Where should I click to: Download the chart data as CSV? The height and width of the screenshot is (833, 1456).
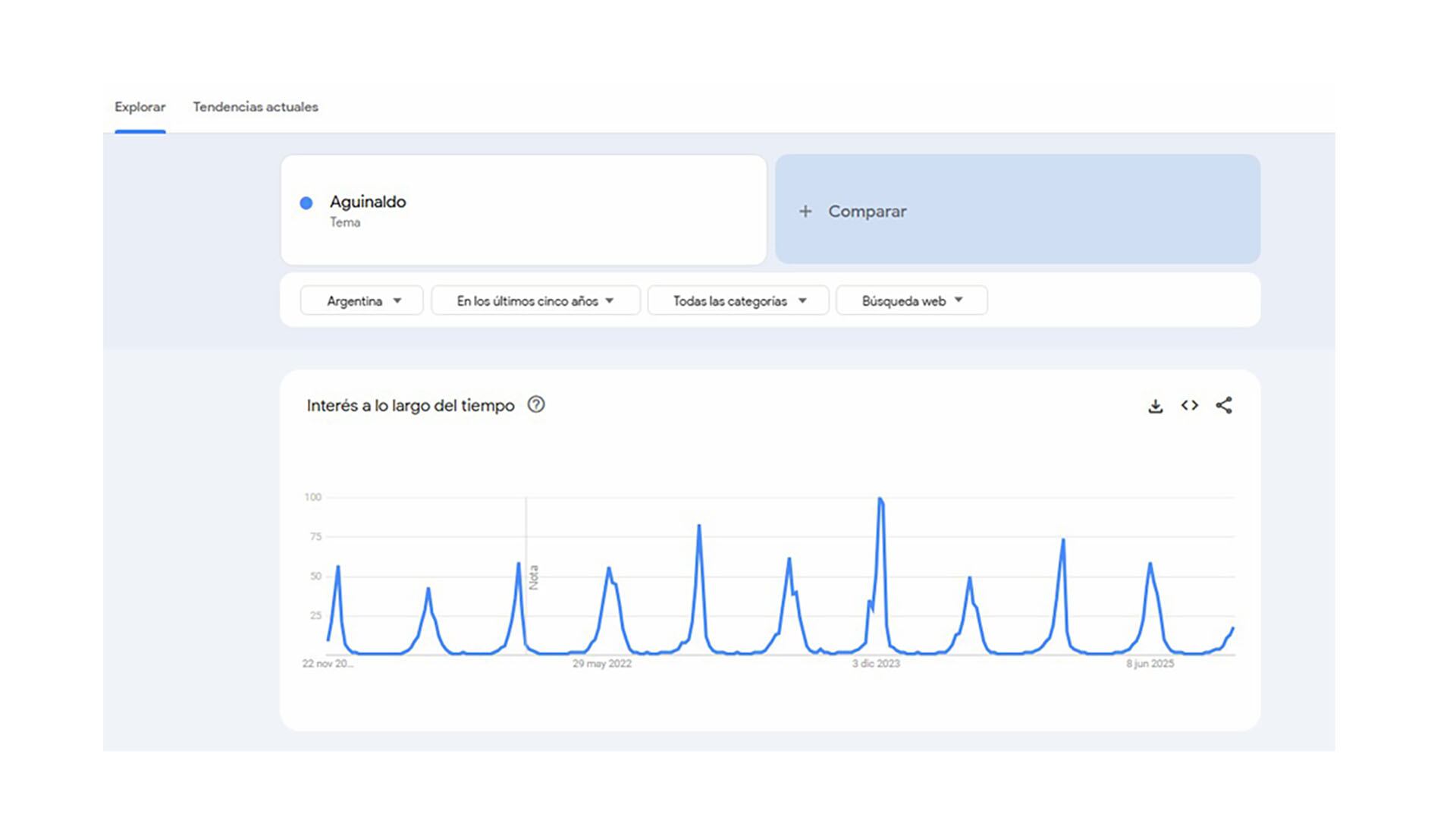coord(1155,406)
